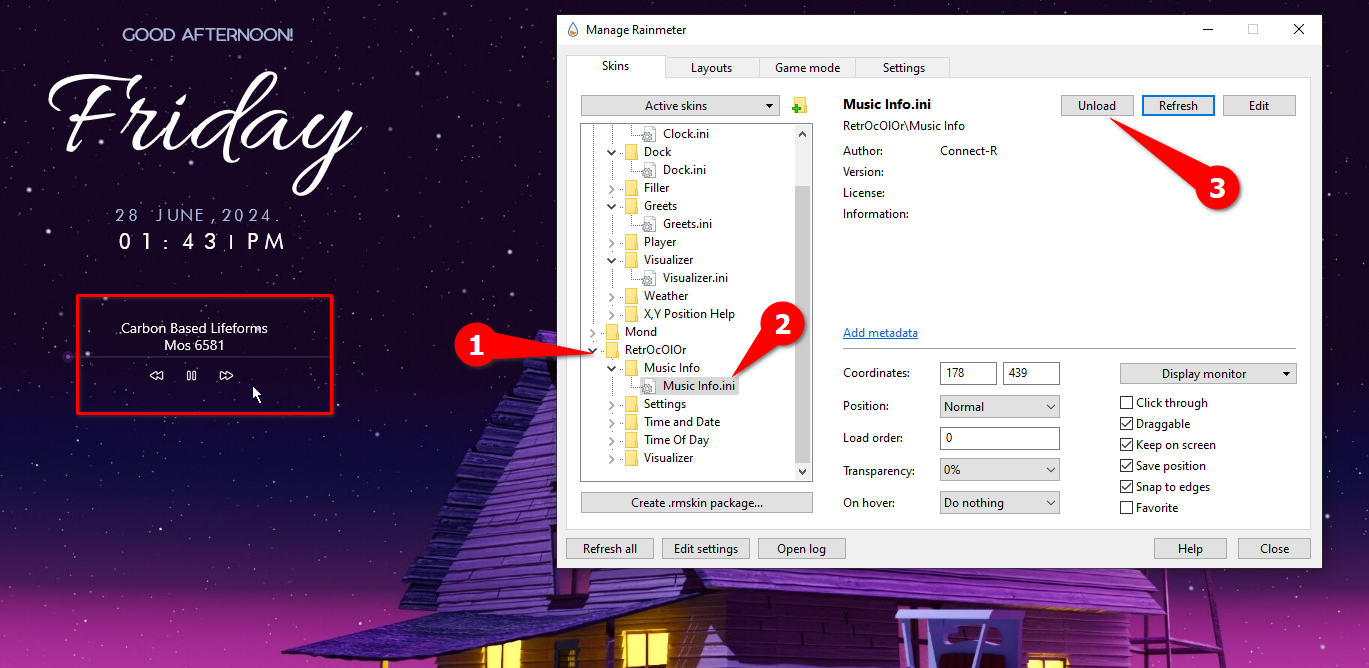Viewport: 1369px width, 668px height.
Task: Select the Greets folder
Action: coord(660,205)
